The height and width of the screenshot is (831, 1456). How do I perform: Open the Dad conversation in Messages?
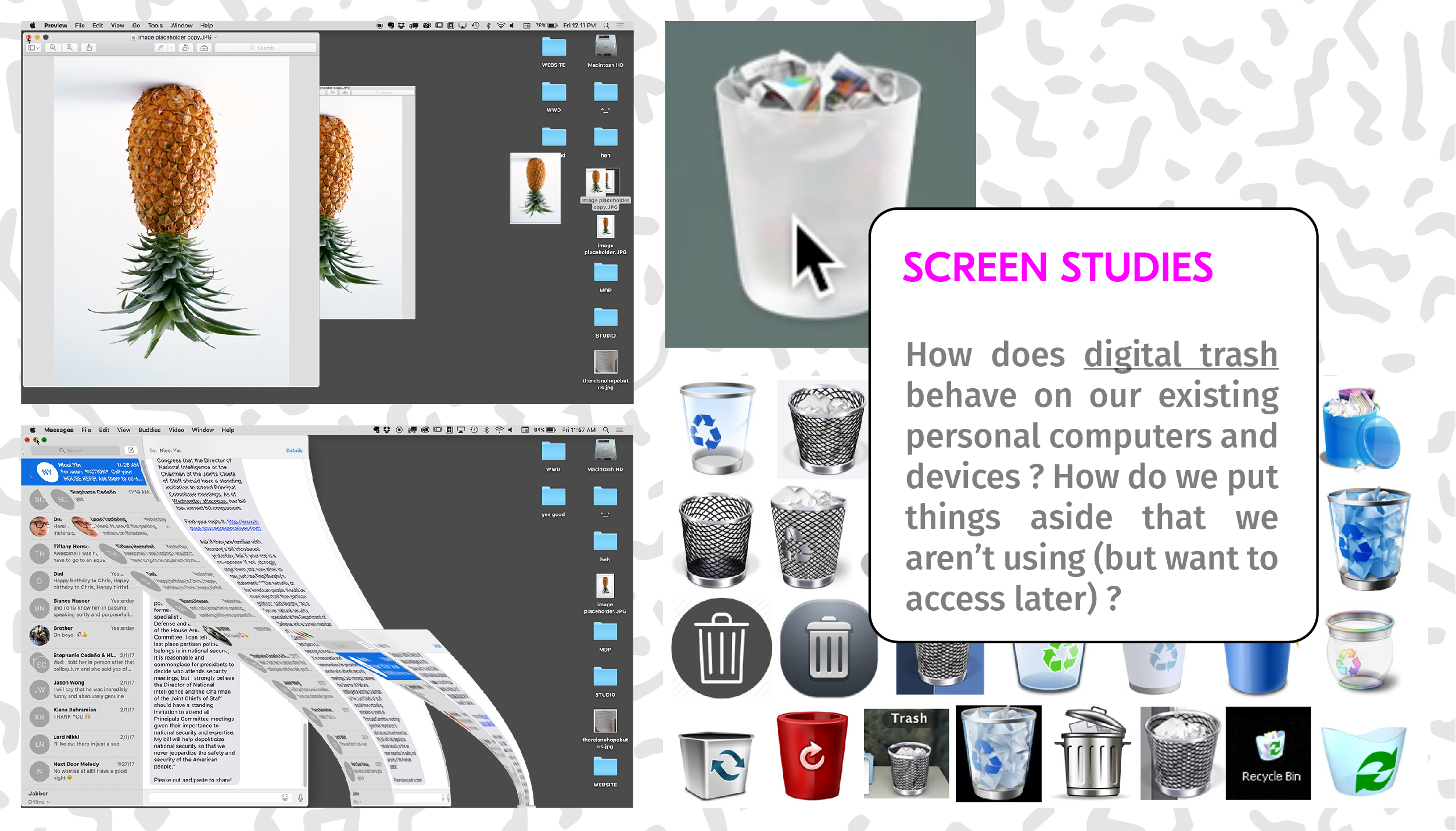(x=81, y=581)
